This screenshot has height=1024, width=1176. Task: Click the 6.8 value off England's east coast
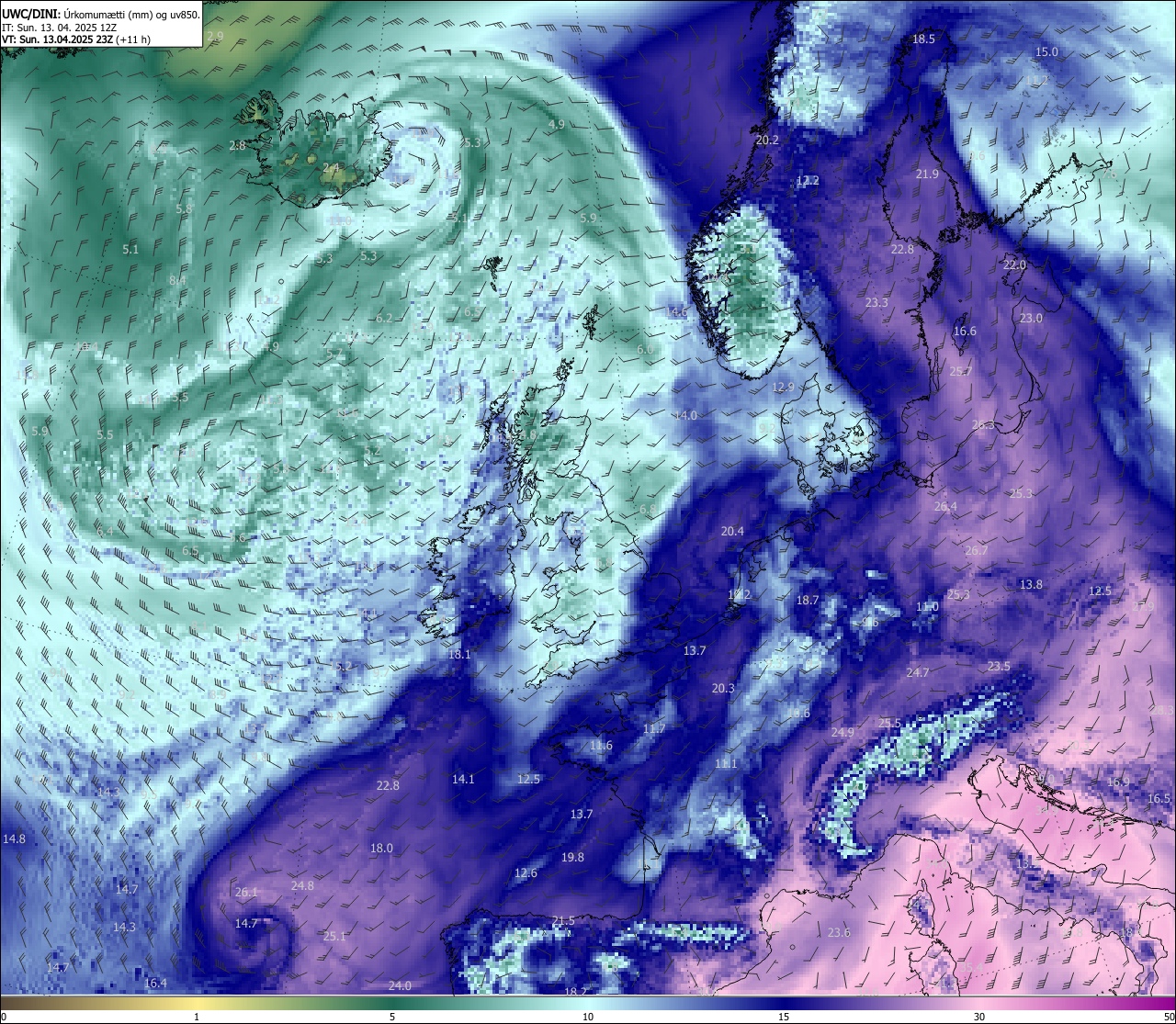[647, 509]
